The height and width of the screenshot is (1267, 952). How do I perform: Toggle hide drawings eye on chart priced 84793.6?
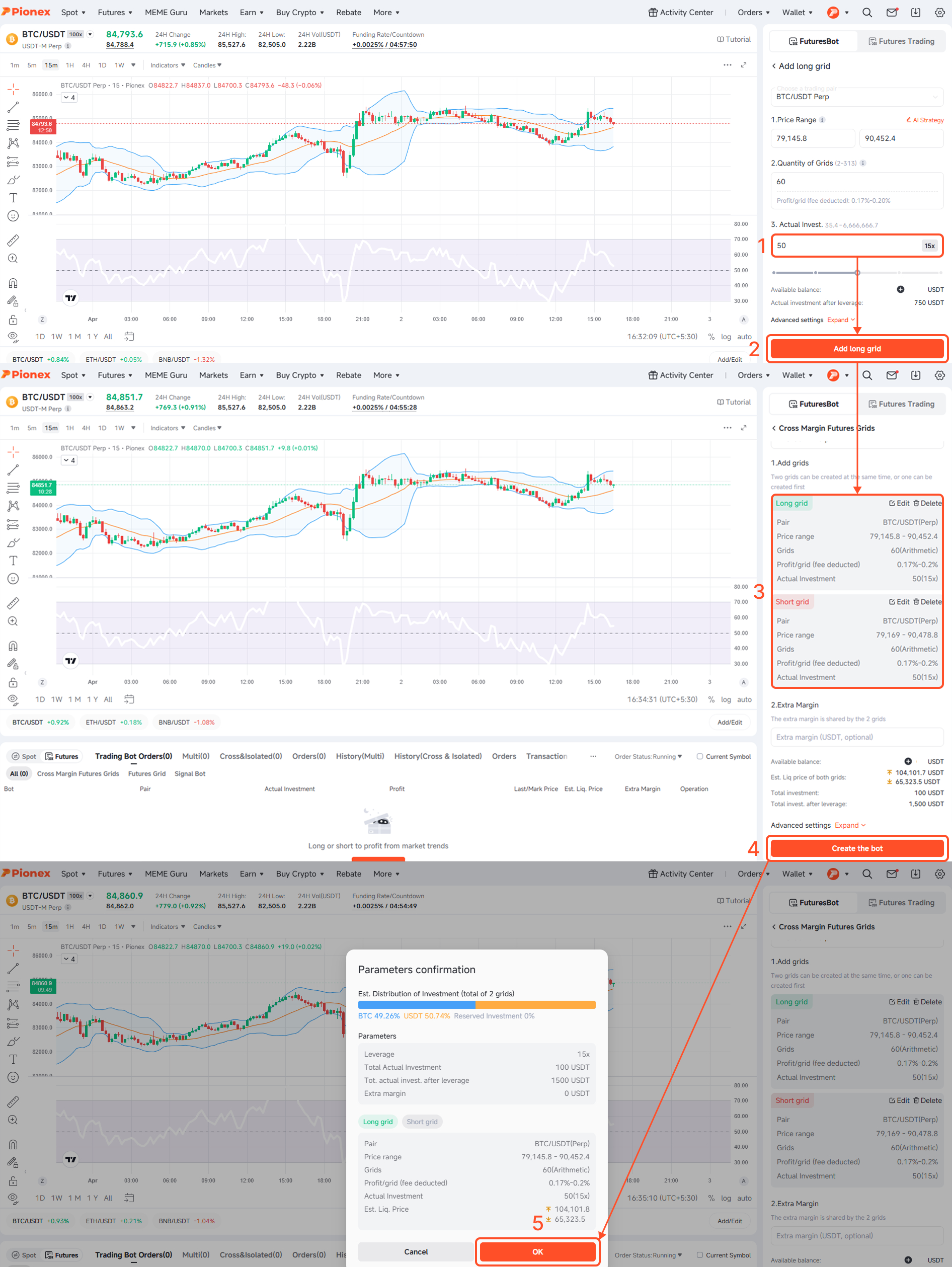(13, 337)
